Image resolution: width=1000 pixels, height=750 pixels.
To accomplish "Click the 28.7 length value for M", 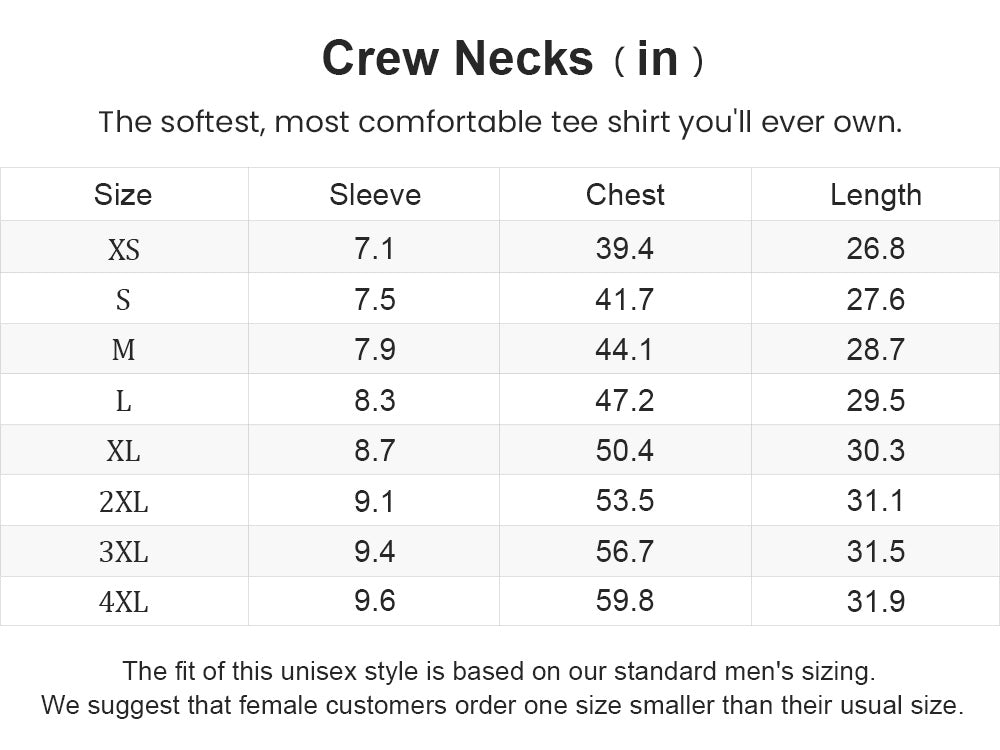I will tap(876, 349).
